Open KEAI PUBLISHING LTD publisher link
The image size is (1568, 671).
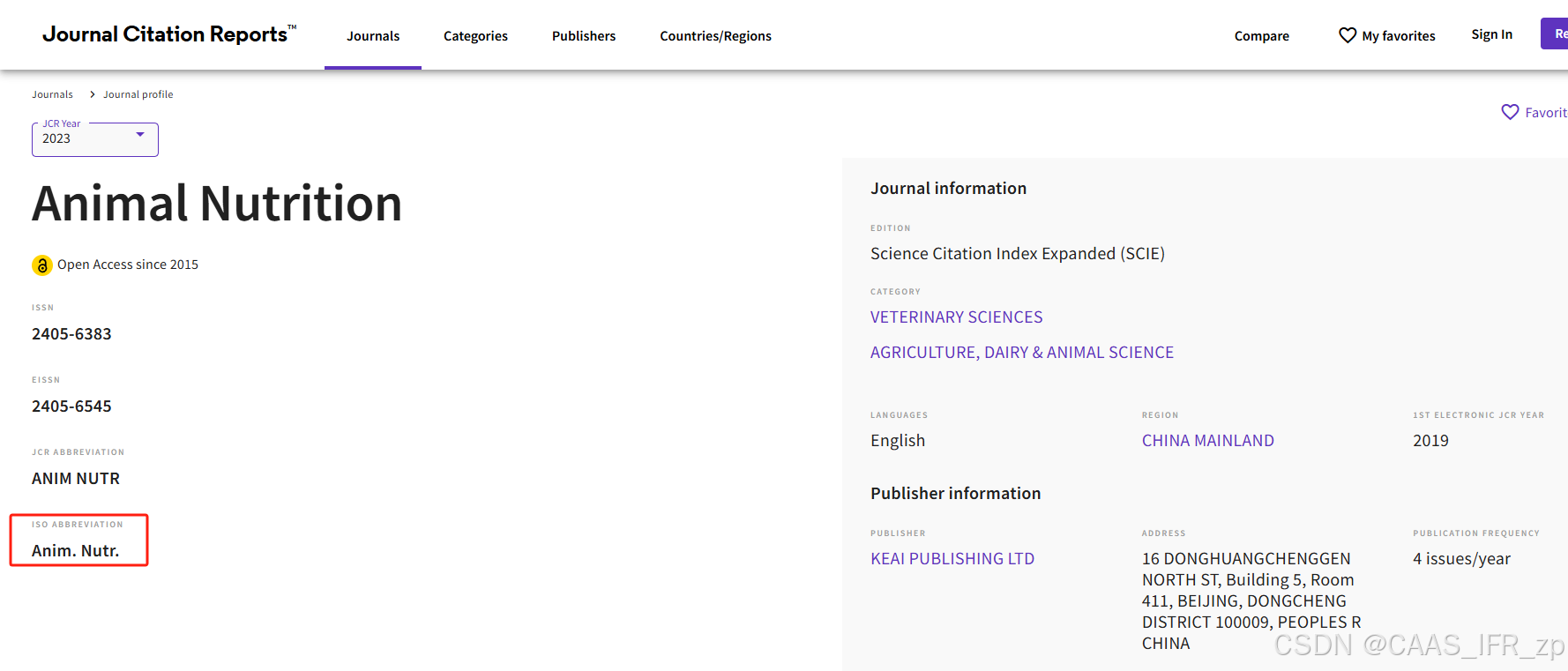tap(952, 559)
